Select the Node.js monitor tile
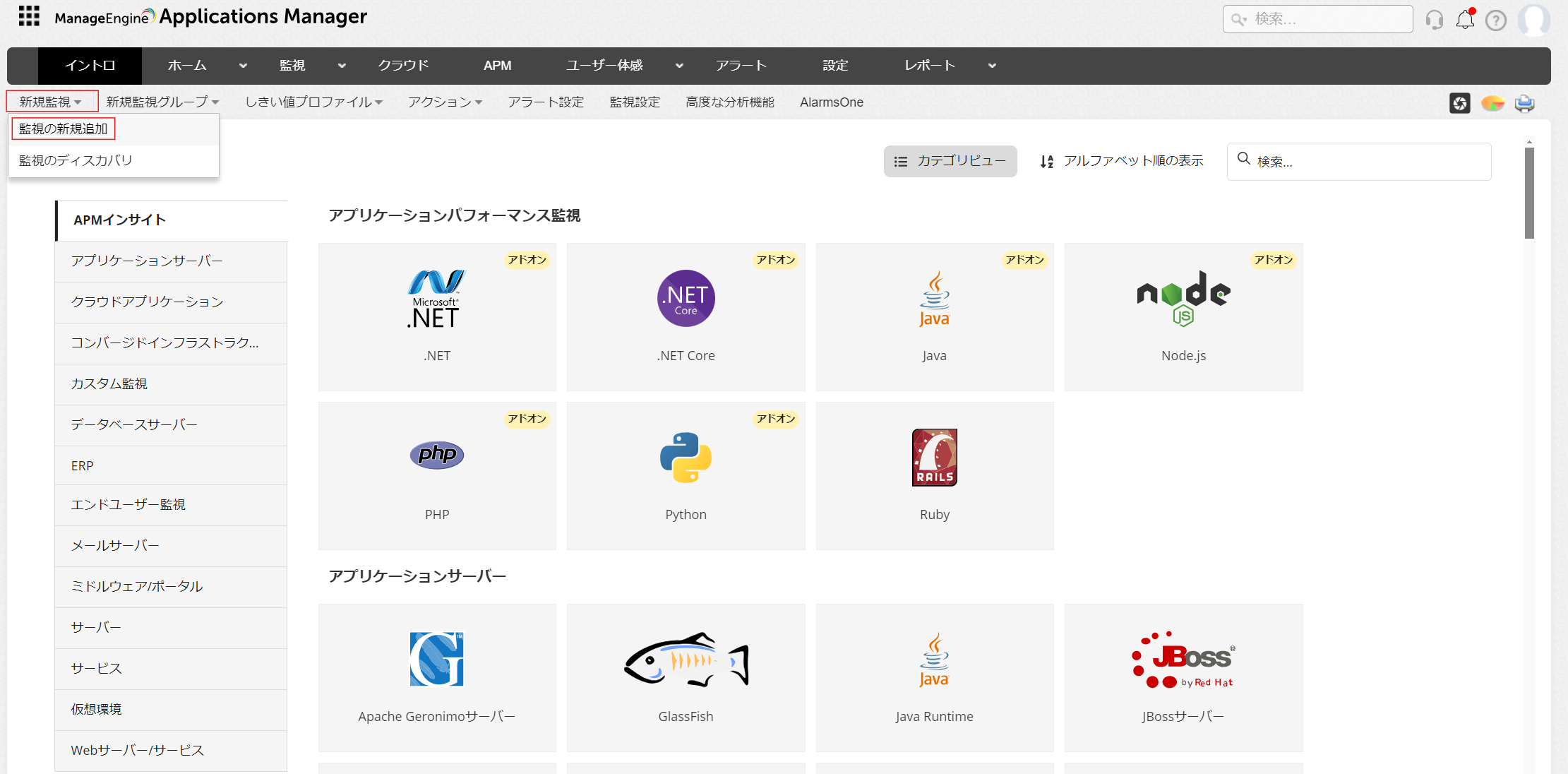1568x774 pixels. point(1183,316)
